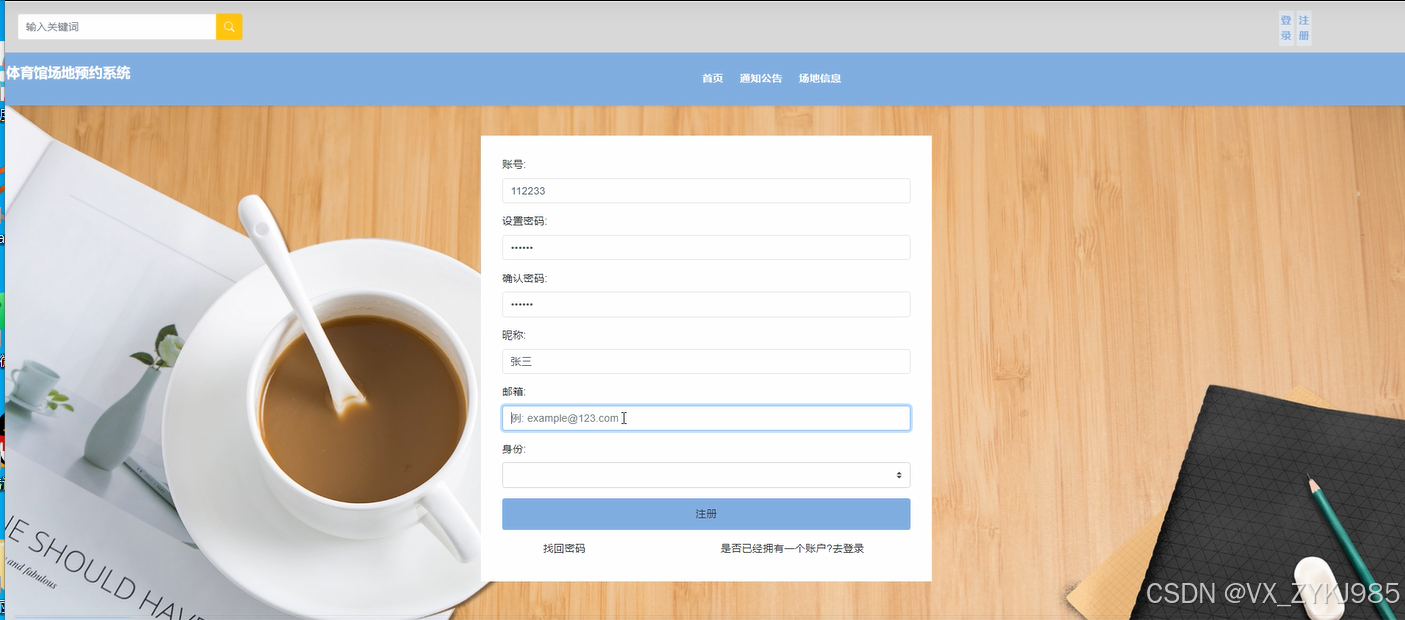Open the 通知公告 menu item

pyautogui.click(x=761, y=78)
